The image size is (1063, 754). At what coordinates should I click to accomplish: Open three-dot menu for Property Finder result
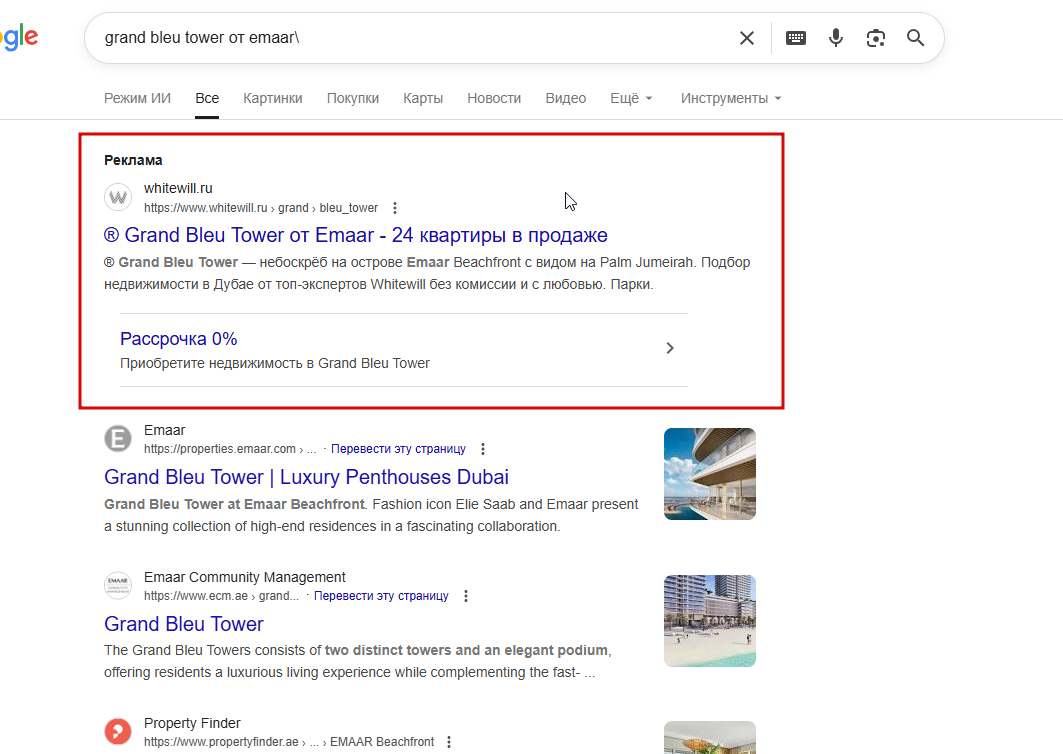coord(449,742)
